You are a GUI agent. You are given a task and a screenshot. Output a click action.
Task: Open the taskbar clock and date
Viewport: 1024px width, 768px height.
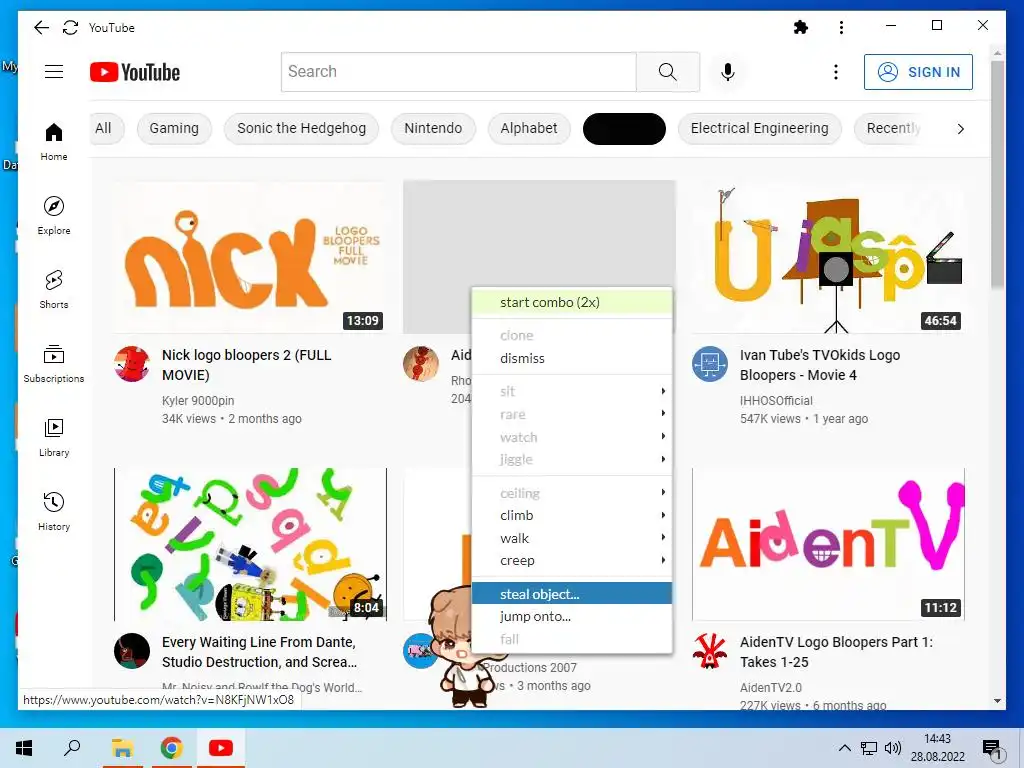[938, 748]
